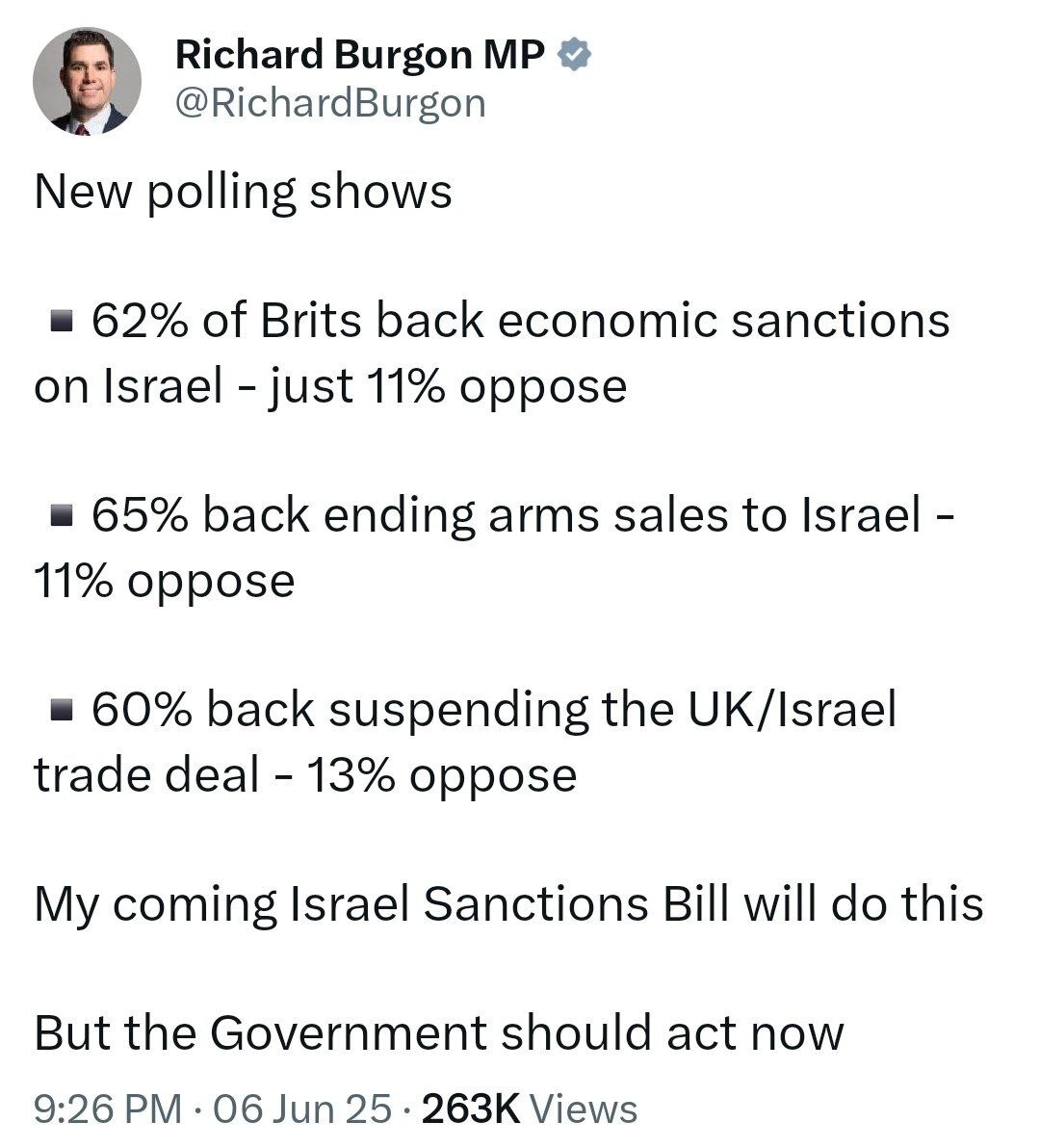The image size is (1040, 1148).
Task: Click the '11% oppose' line under arms sales
Action: [x=164, y=581]
